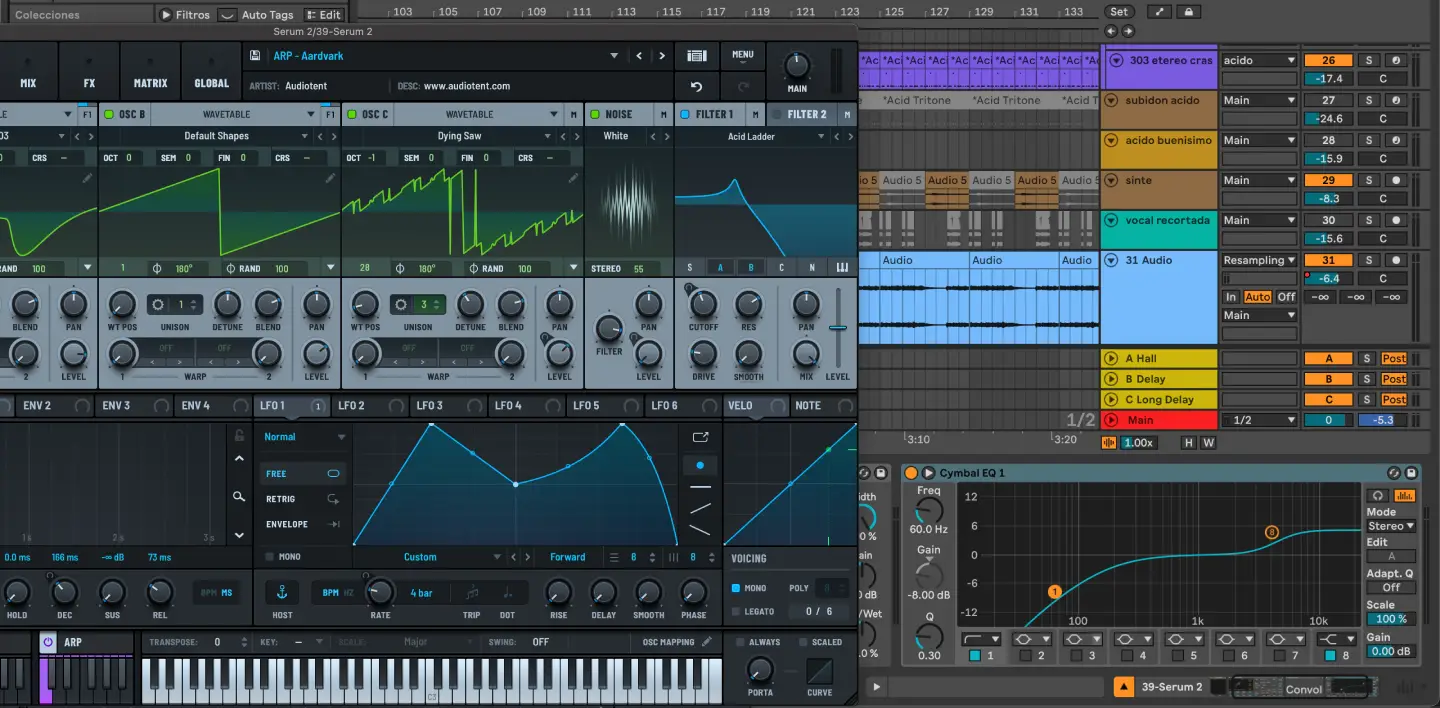Open the LFO Normal mode dropdown
The height and width of the screenshot is (708, 1440).
341,437
